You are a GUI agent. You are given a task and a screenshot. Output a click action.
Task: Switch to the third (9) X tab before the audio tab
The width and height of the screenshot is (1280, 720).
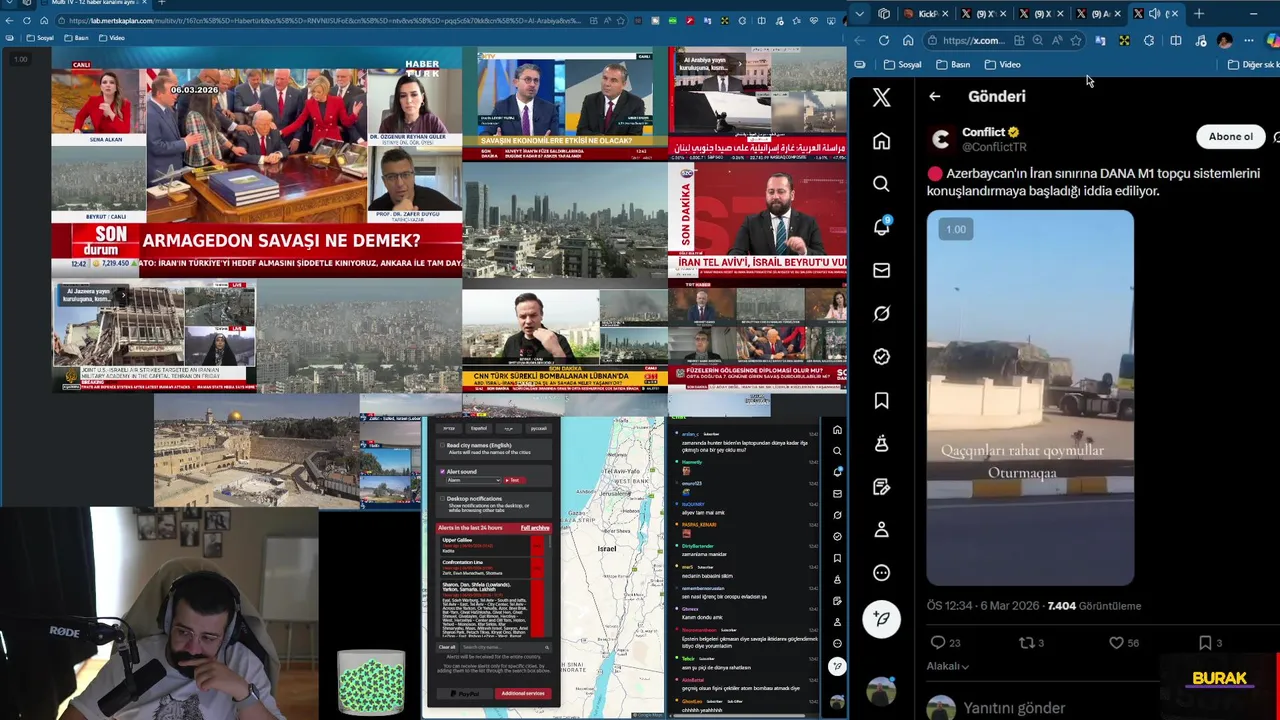pyautogui.click(x=1099, y=13)
